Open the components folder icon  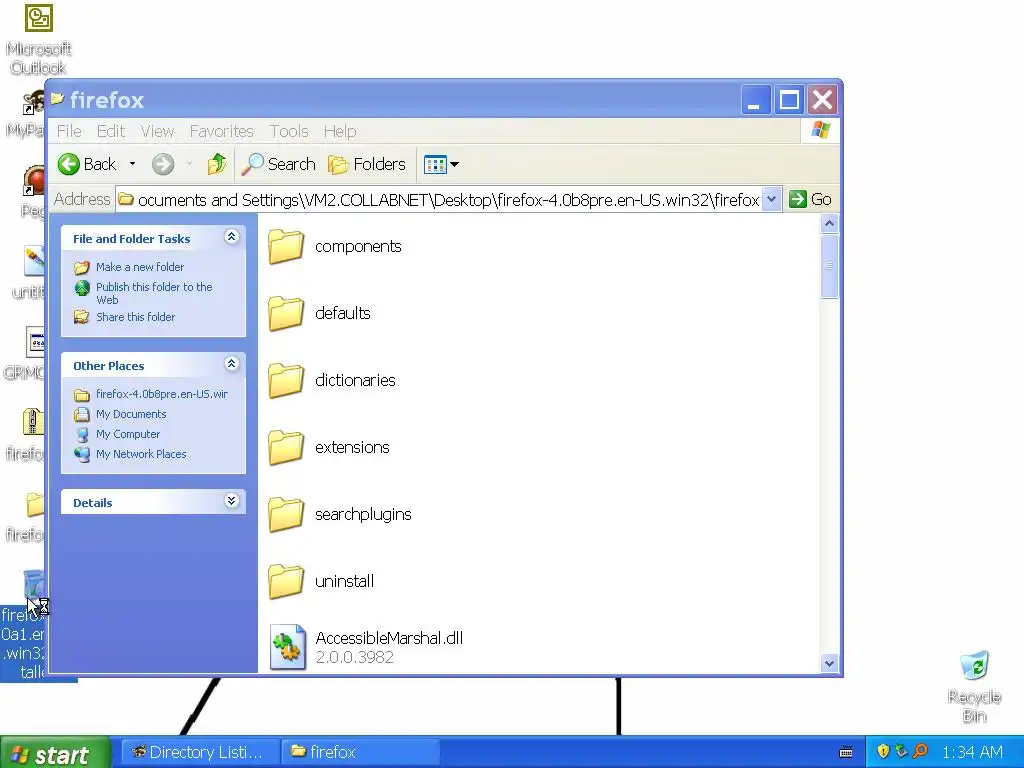[286, 246]
